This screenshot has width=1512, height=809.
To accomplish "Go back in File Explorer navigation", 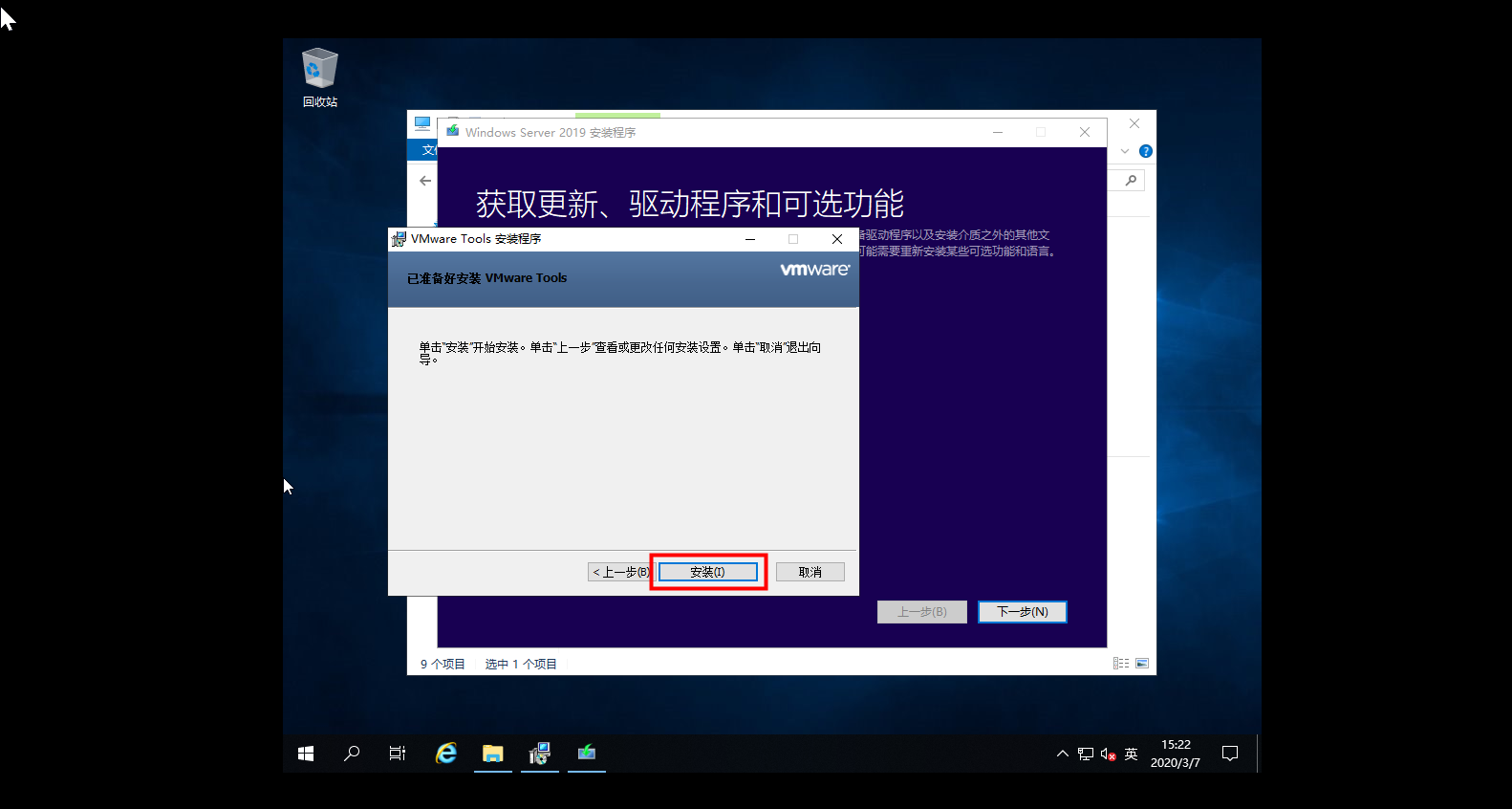I will click(425, 180).
